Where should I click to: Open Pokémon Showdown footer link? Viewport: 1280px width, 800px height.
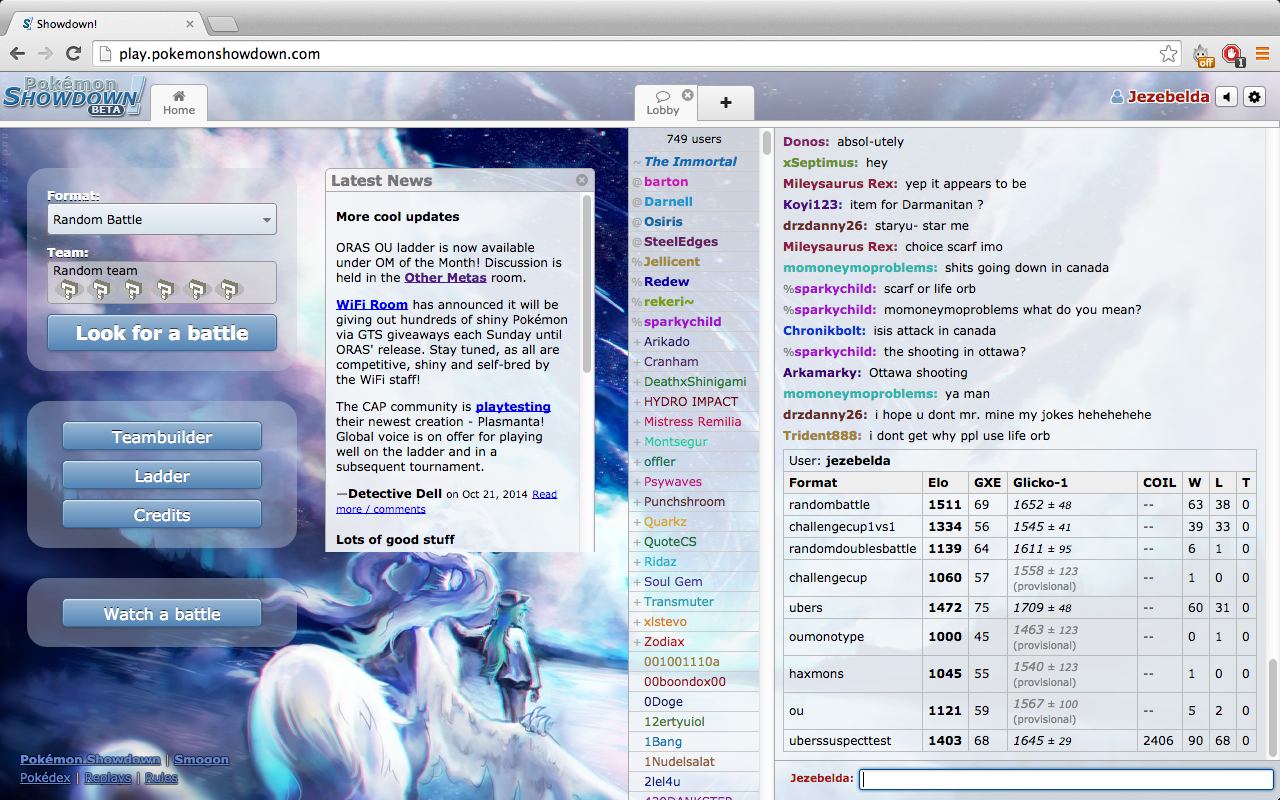(90, 759)
